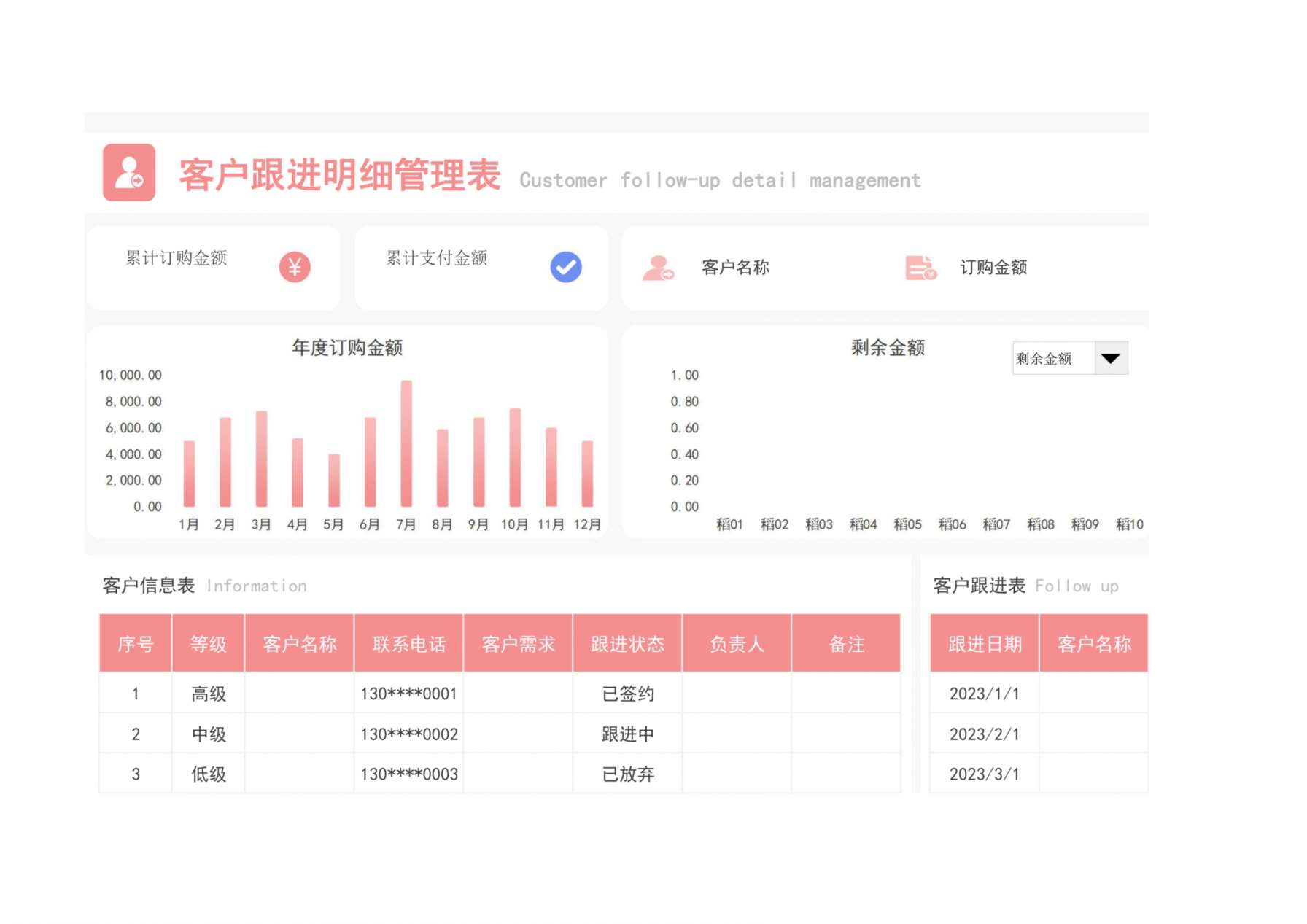Click the blue checkmark icon for 累计支付金额
Viewport: 1307px width, 924px height.
click(x=566, y=267)
